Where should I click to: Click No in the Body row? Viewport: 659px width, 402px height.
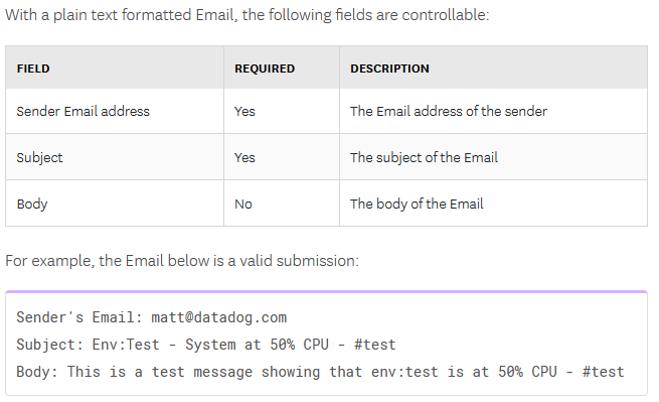pyautogui.click(x=243, y=204)
